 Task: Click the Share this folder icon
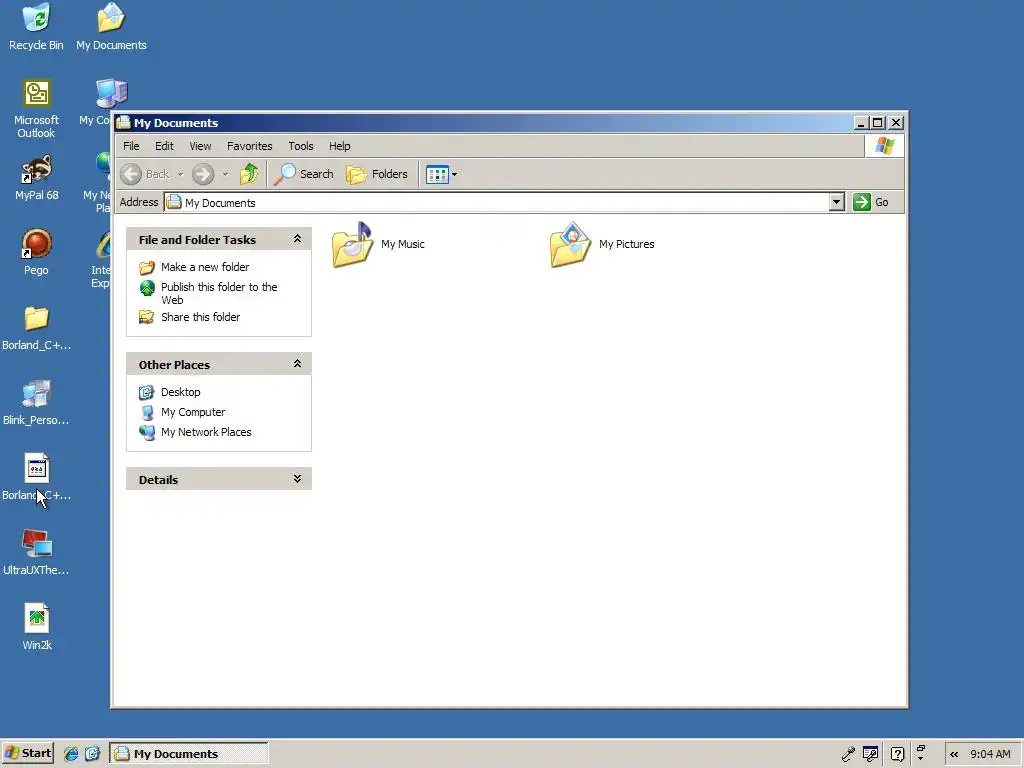pos(147,317)
